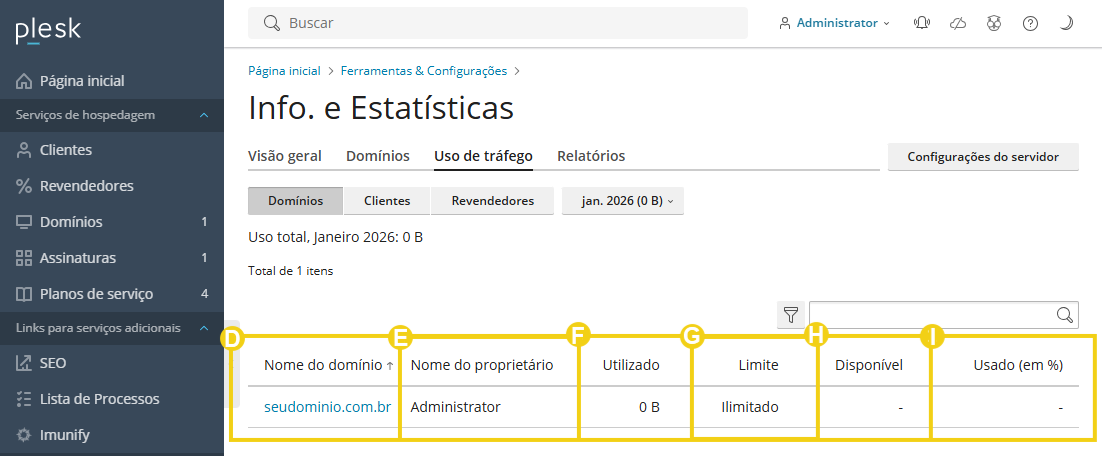Click the Nome do proprietário column header
Image resolution: width=1102 pixels, height=456 pixels.
[482, 365]
